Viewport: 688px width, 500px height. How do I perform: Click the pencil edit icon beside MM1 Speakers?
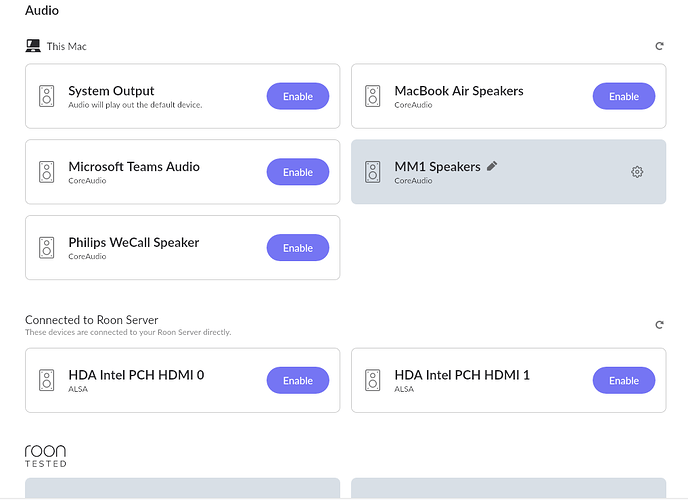492,166
